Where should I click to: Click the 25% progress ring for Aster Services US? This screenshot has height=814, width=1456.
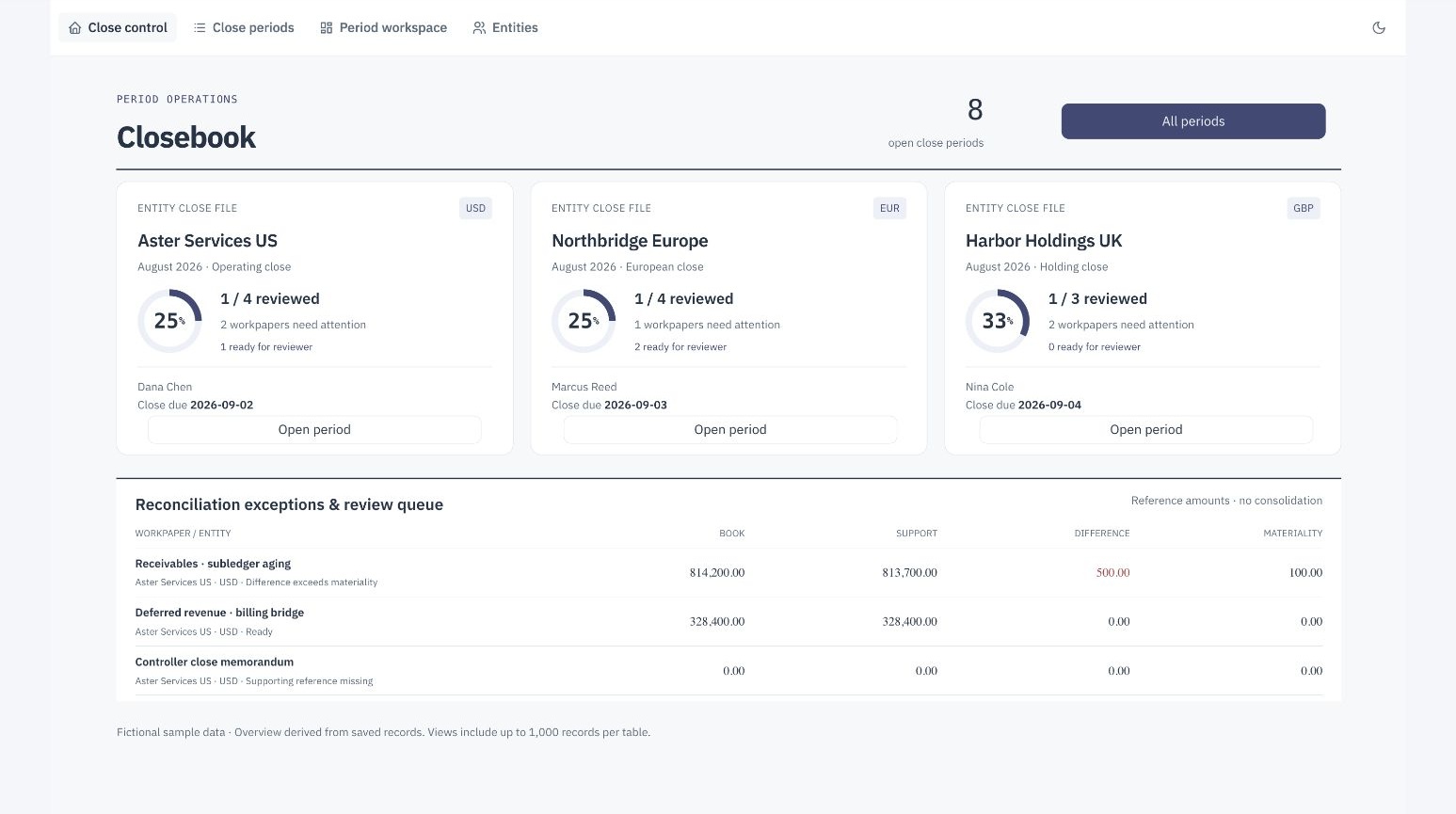click(169, 321)
